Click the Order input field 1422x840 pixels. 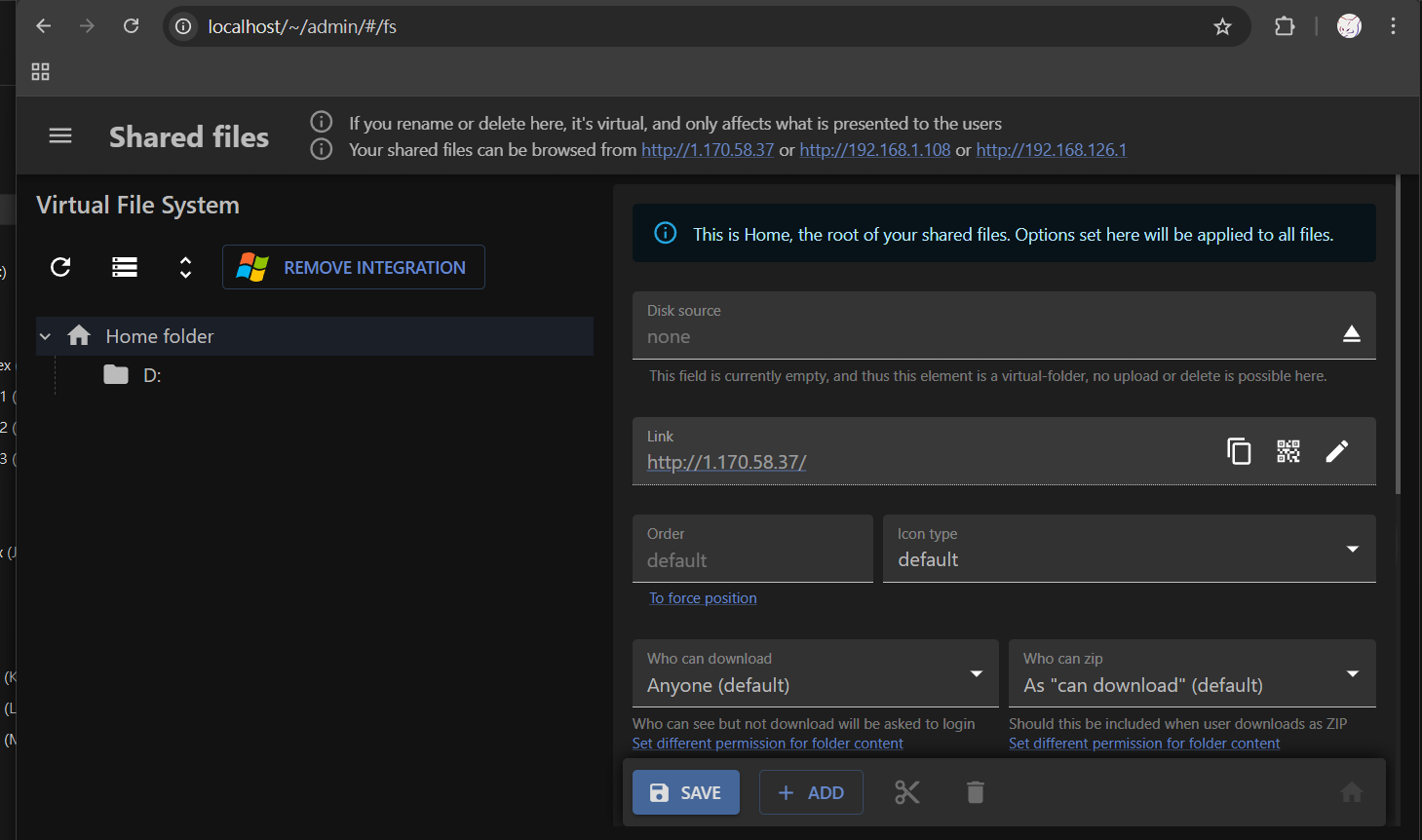(752, 560)
